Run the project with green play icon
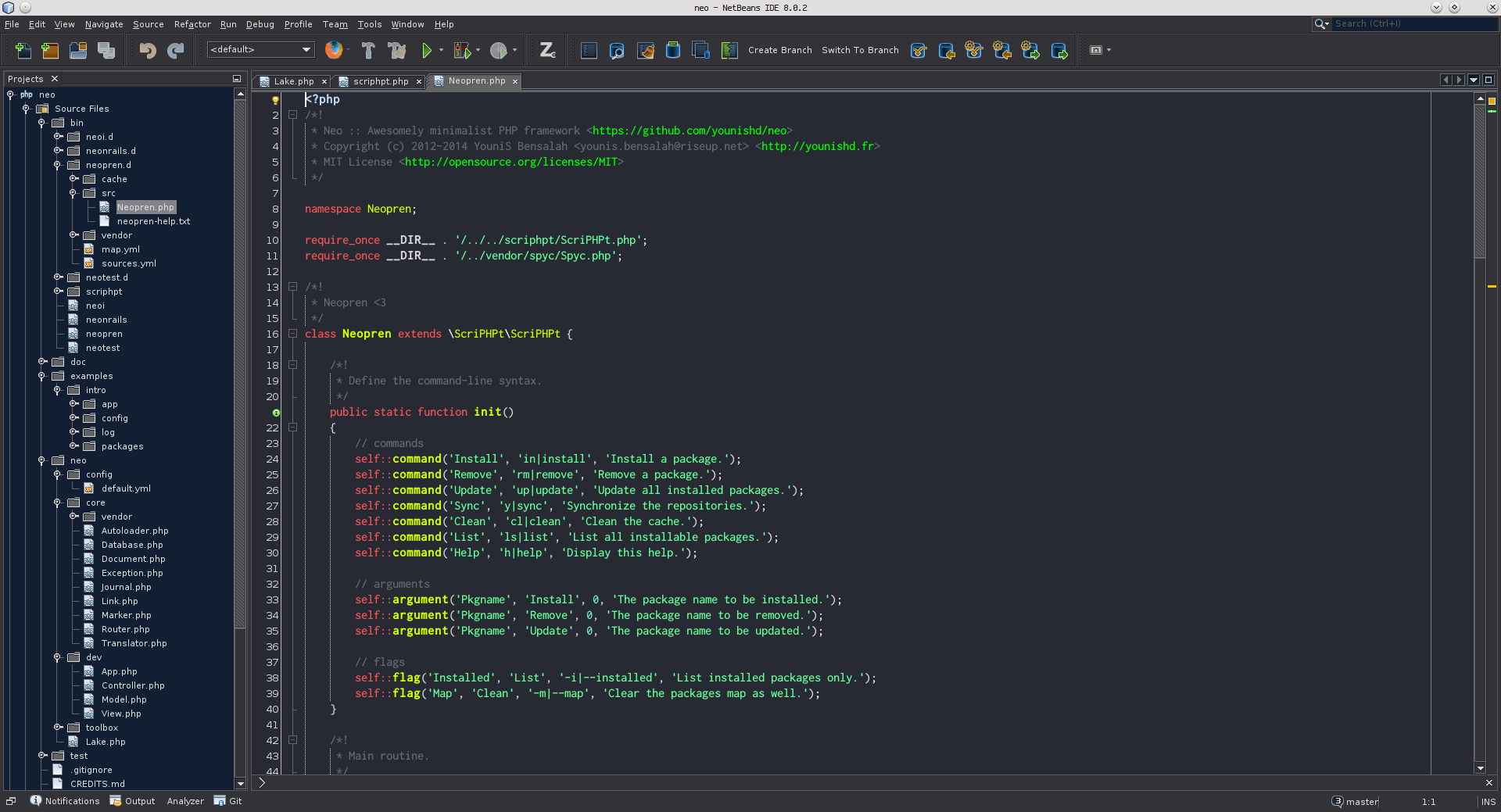1501x812 pixels. [427, 50]
